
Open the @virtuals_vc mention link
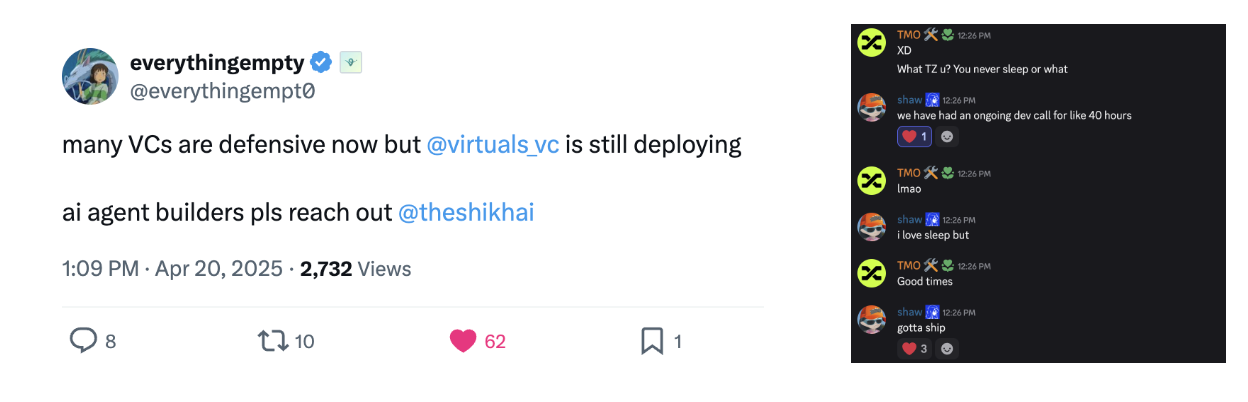coord(492,144)
